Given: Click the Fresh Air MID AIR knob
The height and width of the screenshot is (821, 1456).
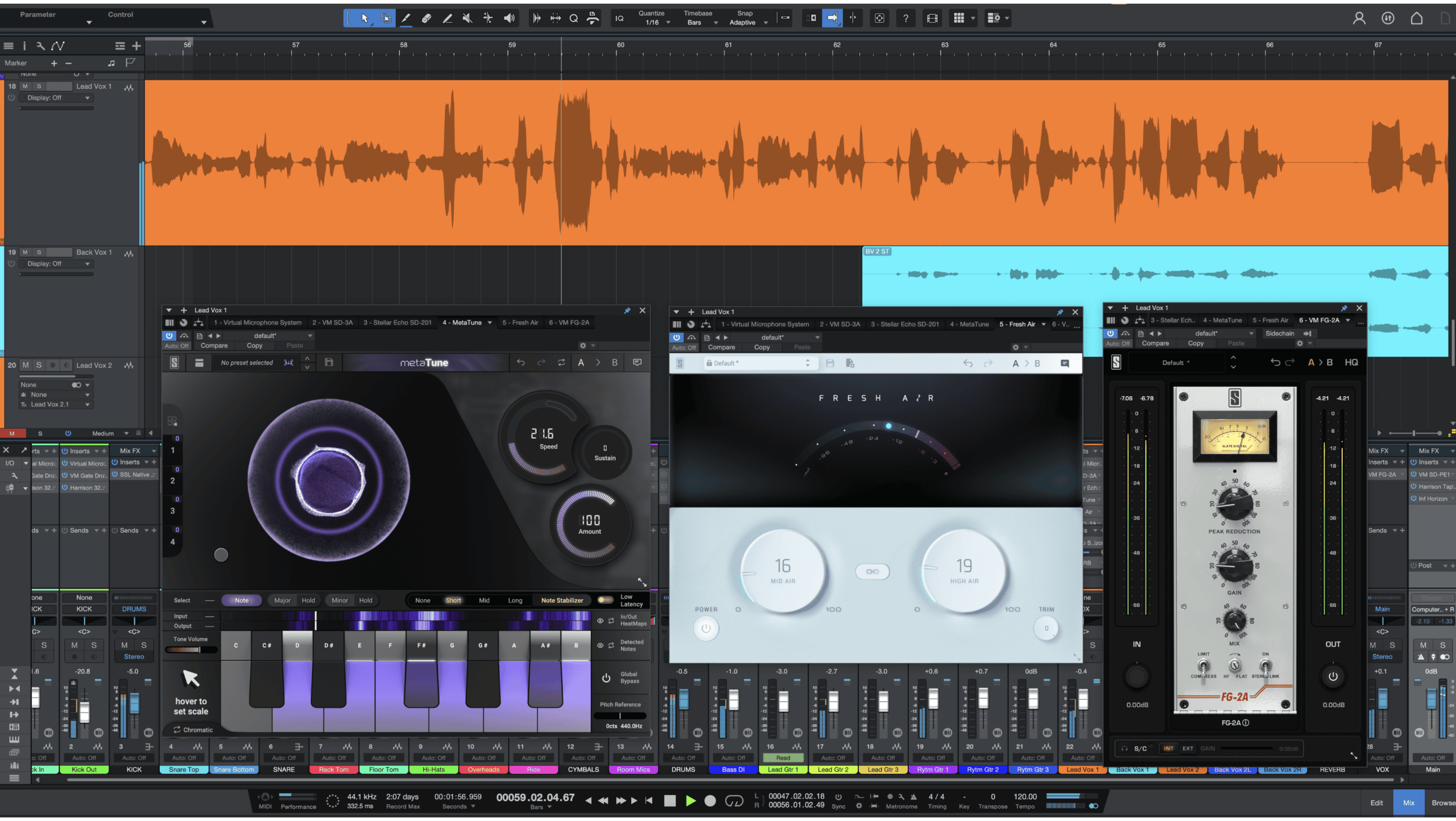Looking at the screenshot, I should [783, 570].
